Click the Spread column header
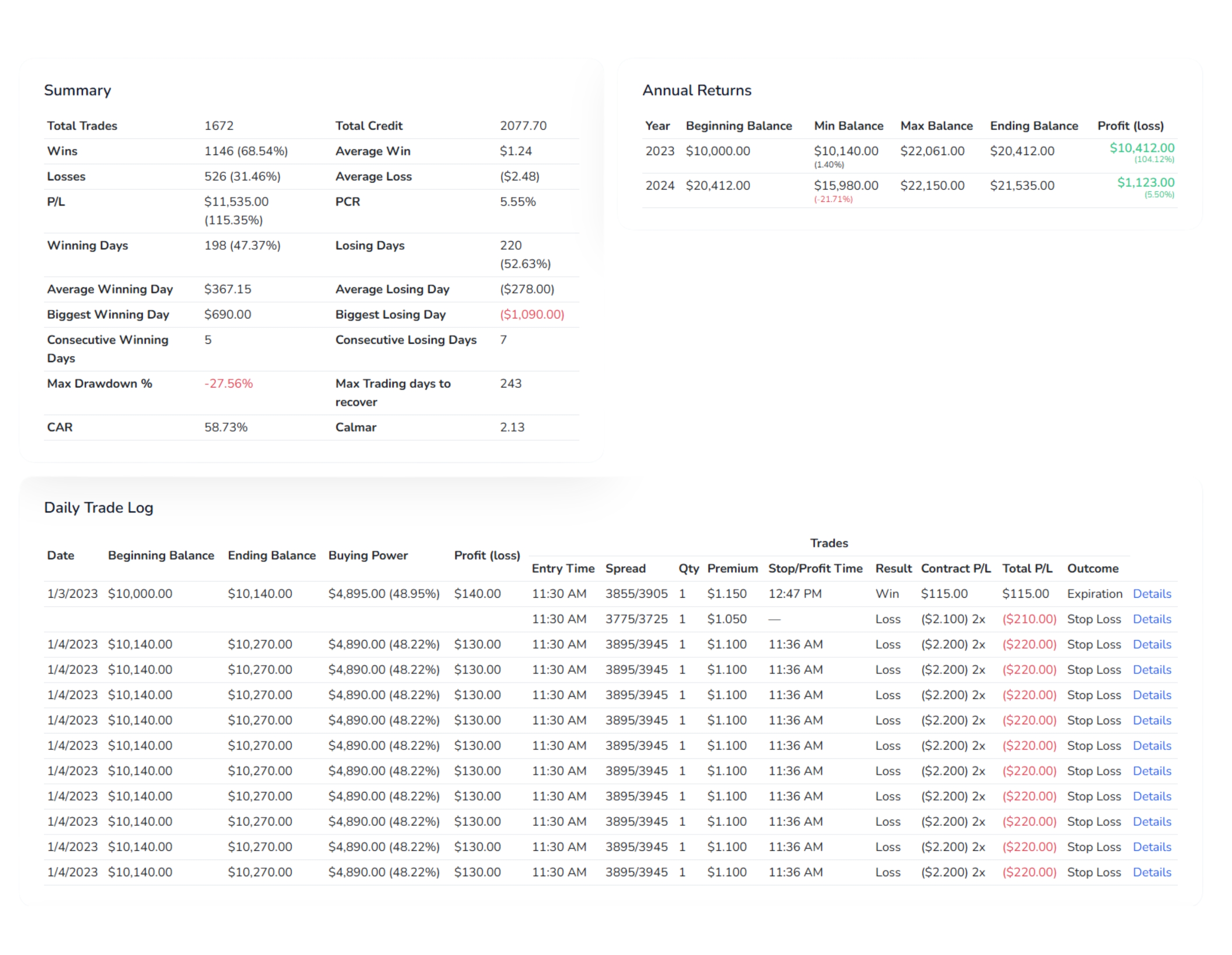Image resolution: width=1232 pixels, height=955 pixels. (x=625, y=569)
